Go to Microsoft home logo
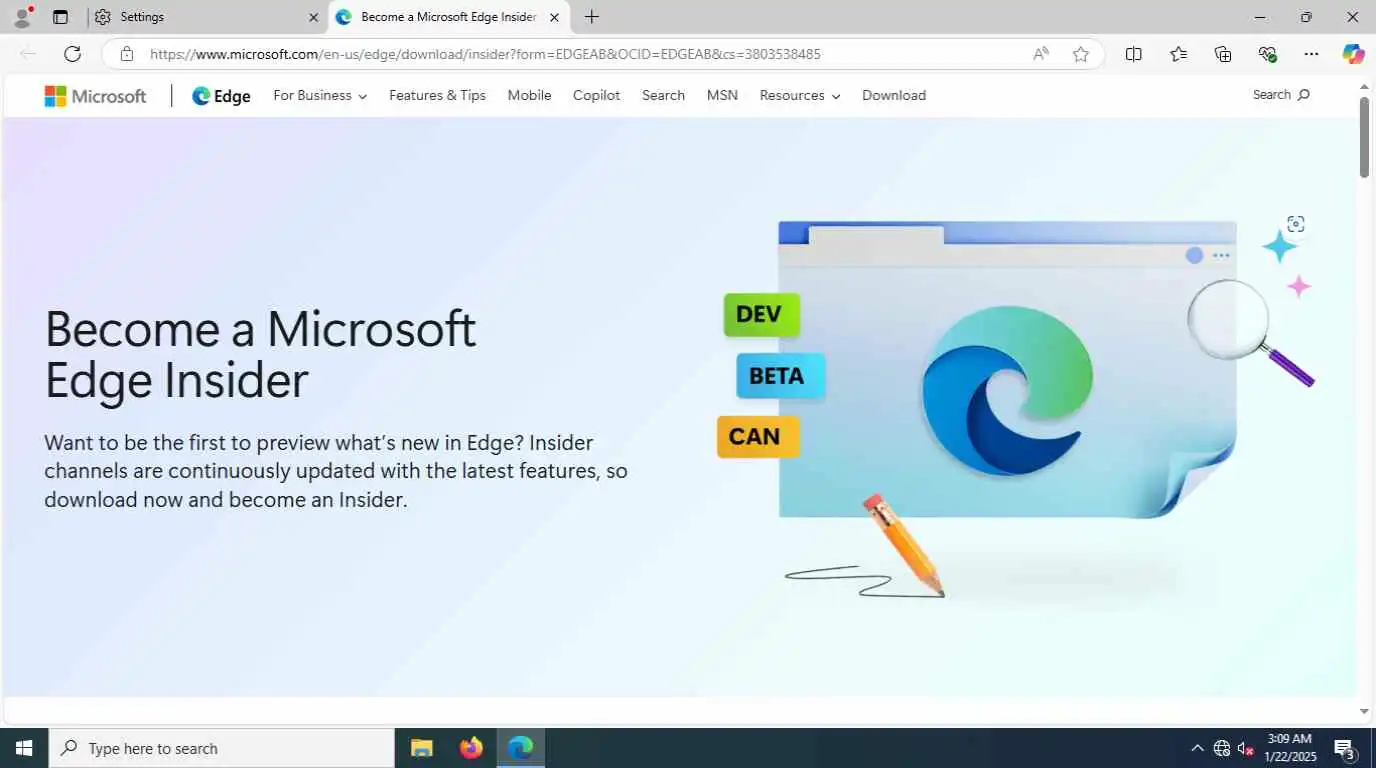This screenshot has height=768, width=1376. (95, 96)
